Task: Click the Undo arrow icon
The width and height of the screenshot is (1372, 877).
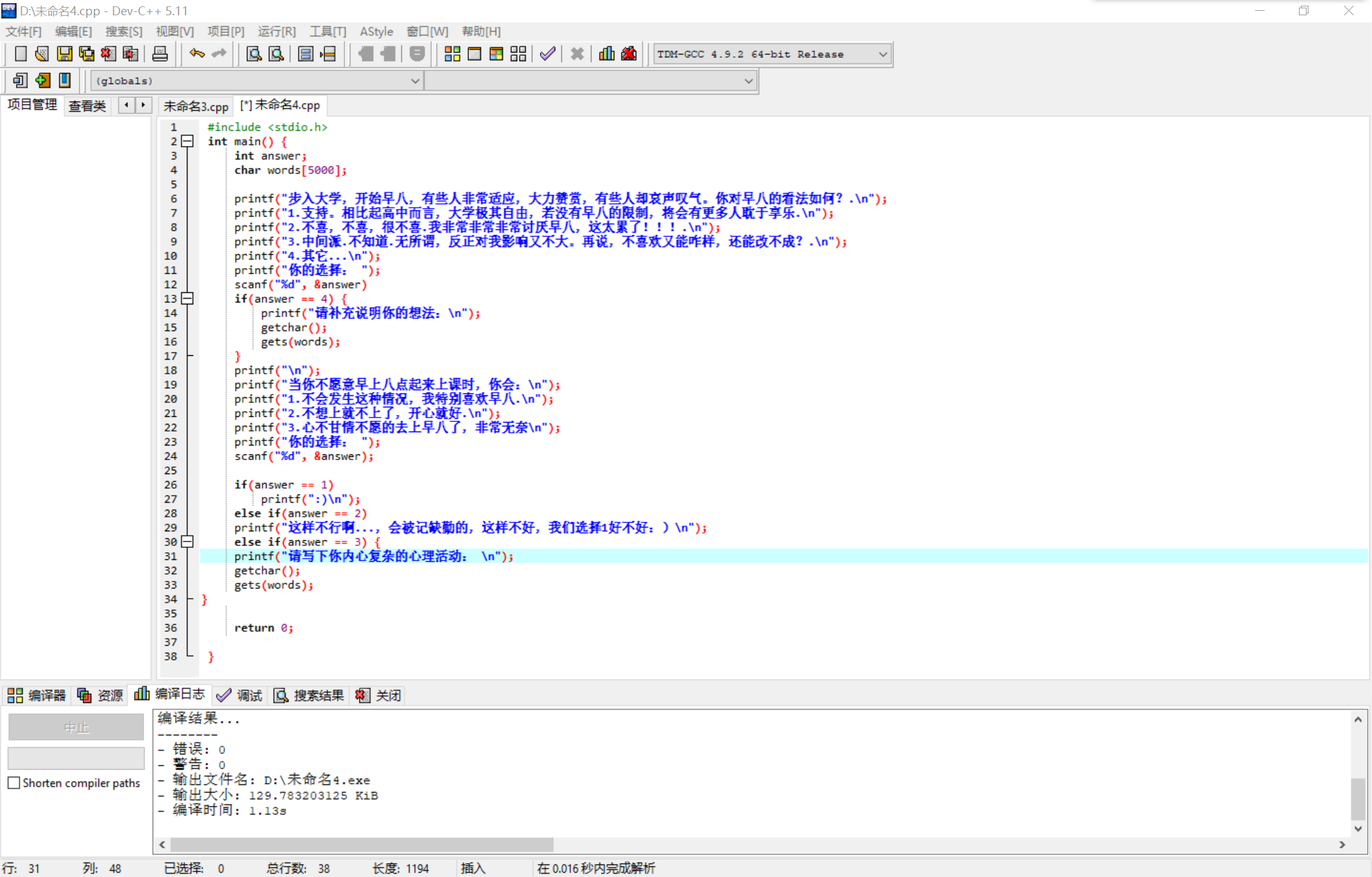Action: [197, 54]
